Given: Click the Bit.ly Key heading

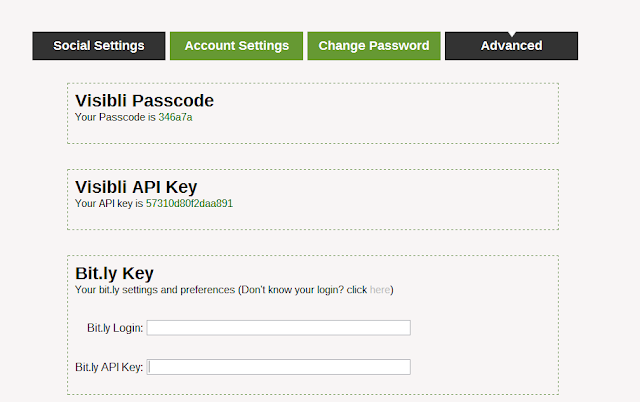Looking at the screenshot, I should pos(114,273).
